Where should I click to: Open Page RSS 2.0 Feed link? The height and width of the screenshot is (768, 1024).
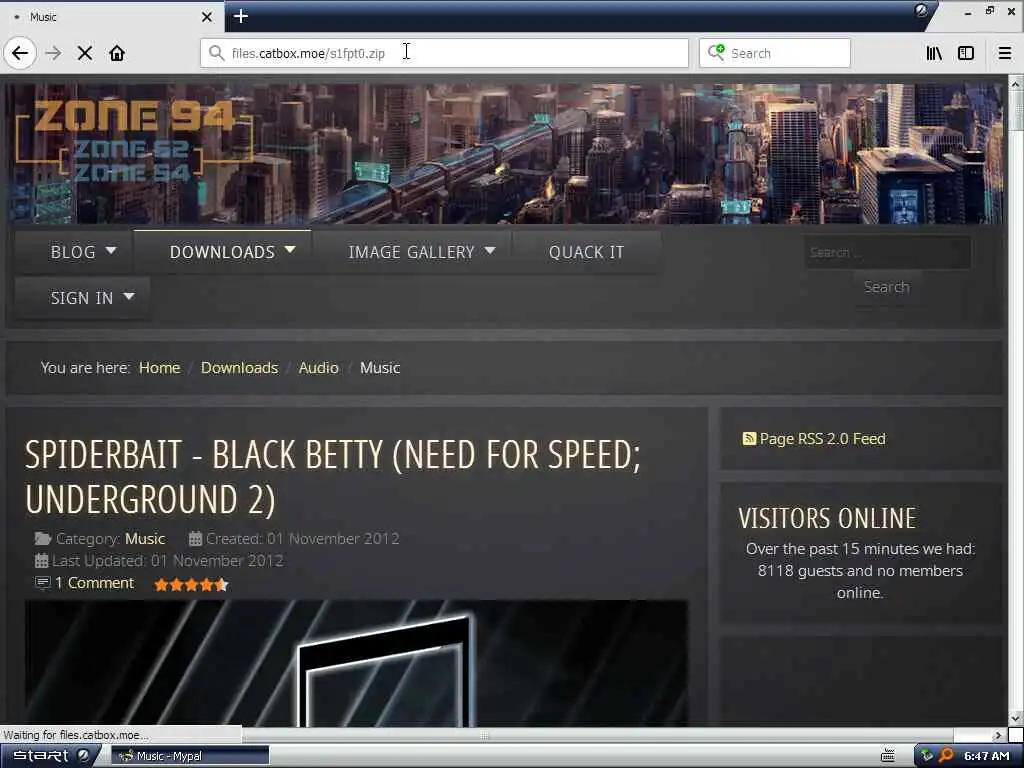click(822, 439)
